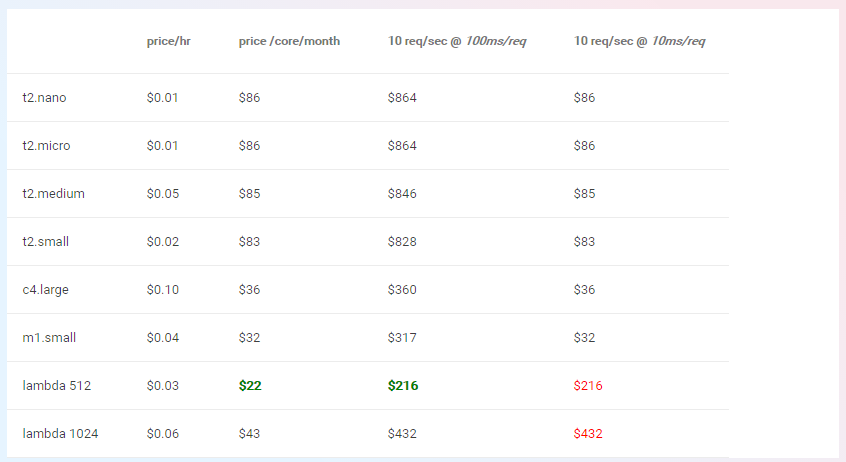Select the lambda 1024 row label
Image resolution: width=846 pixels, height=462 pixels.
(60, 434)
